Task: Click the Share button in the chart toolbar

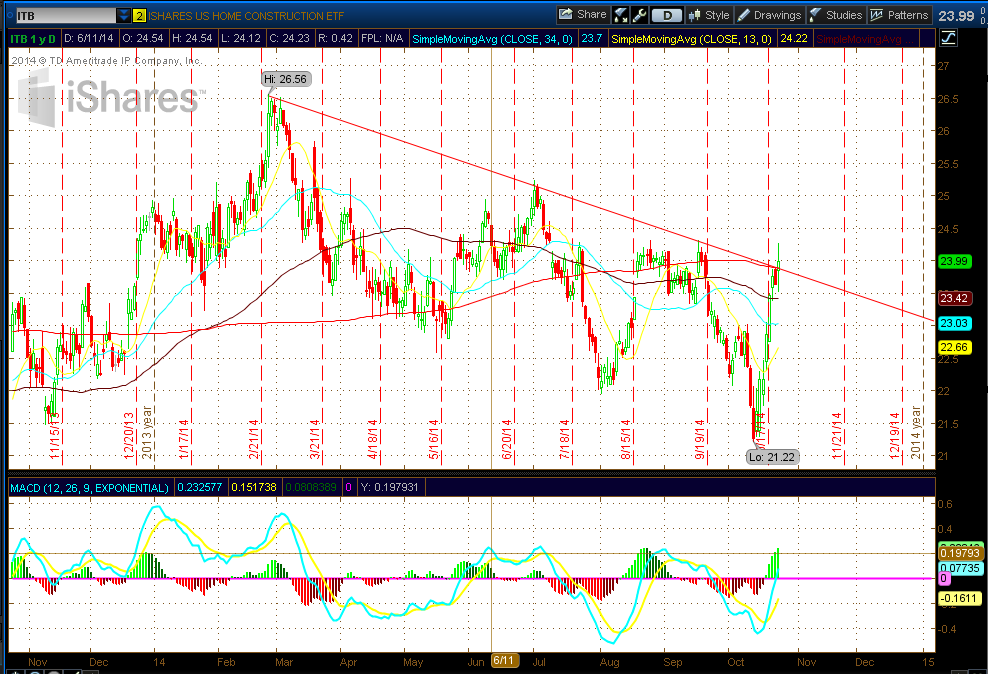Action: (583, 14)
